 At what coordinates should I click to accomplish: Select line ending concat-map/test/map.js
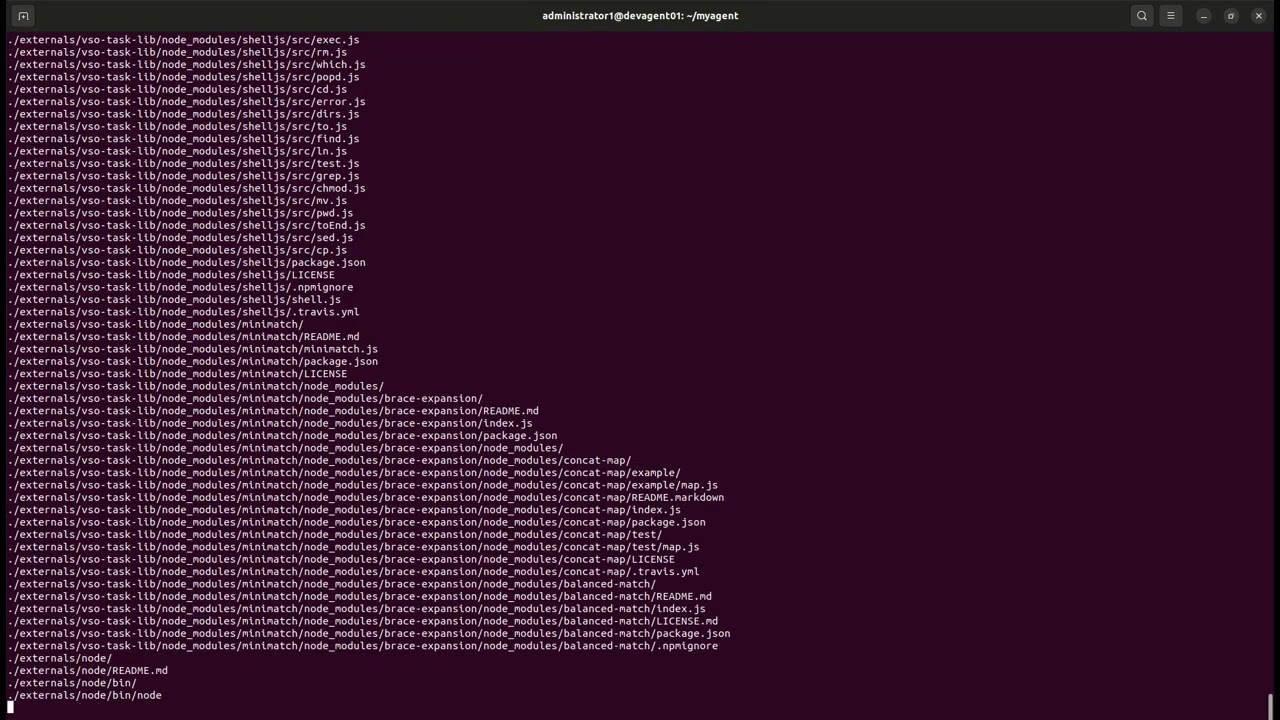click(x=354, y=547)
